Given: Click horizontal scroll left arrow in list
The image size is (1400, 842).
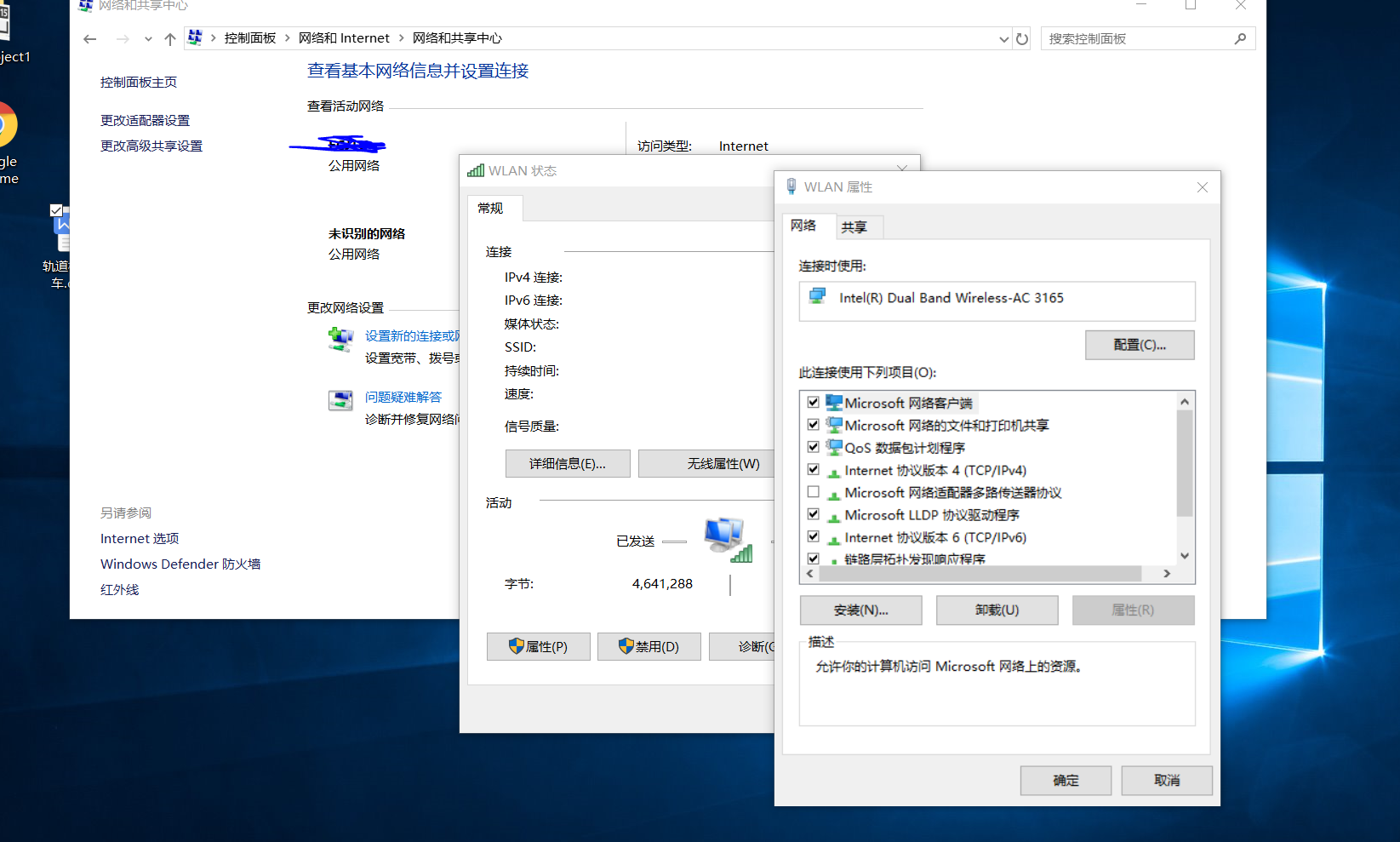Looking at the screenshot, I should tap(810, 574).
